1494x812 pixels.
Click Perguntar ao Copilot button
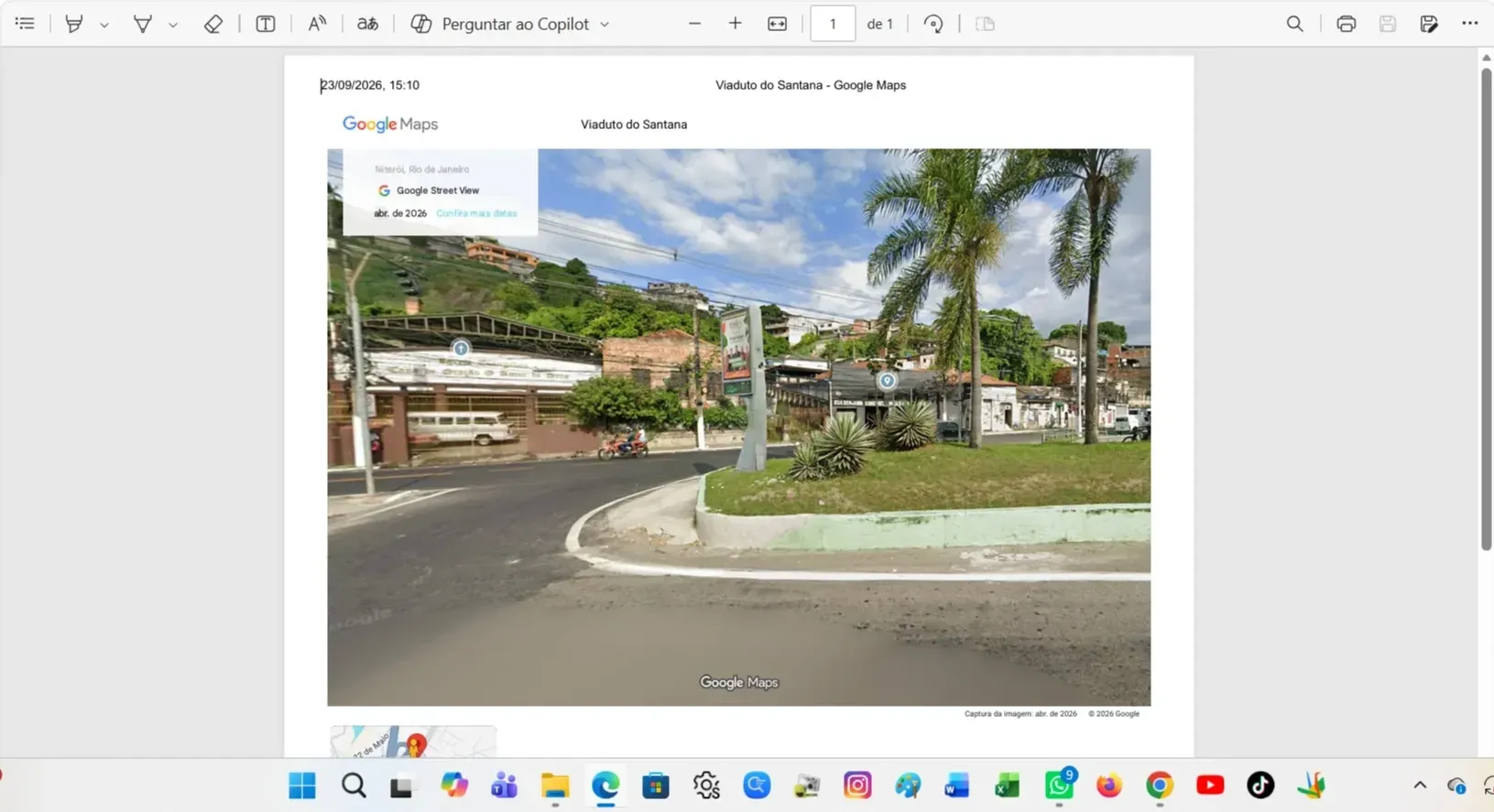click(500, 24)
